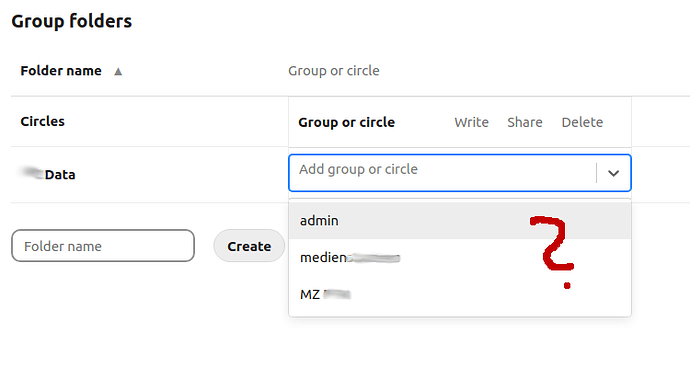The width and height of the screenshot is (690, 391).
Task: Click the Folder name sort arrow
Action: [x=118, y=71]
